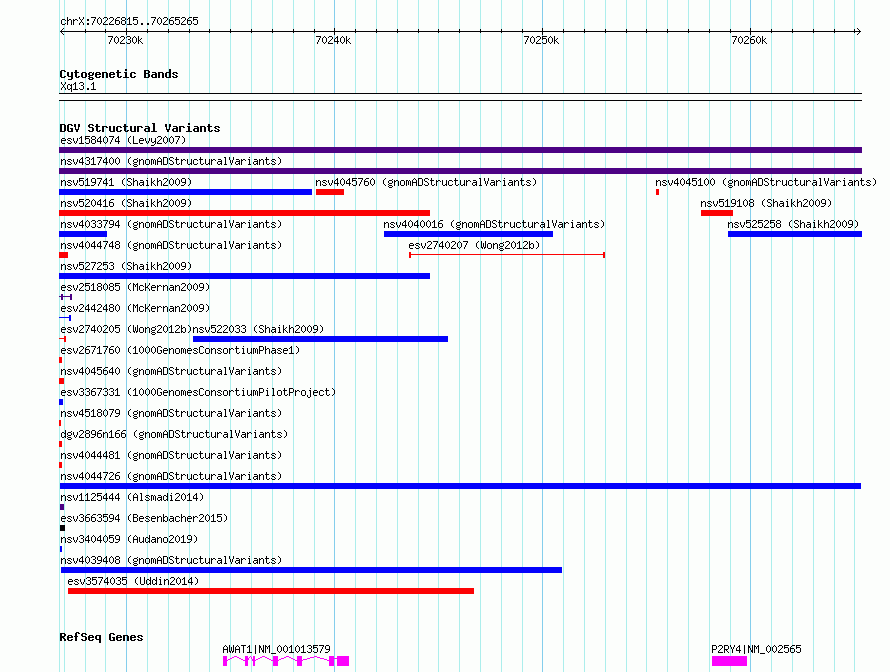
Task: Open the nsv522033 (Shaikh2009) label
Action: [258, 329]
